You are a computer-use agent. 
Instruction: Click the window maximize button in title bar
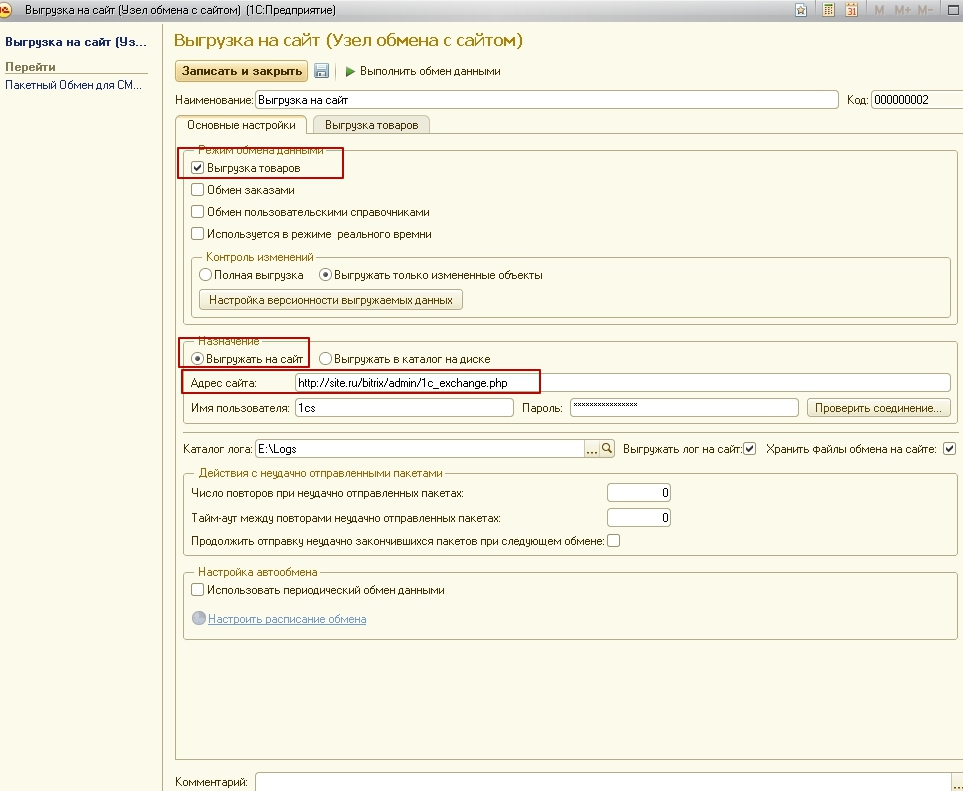click(x=954, y=10)
